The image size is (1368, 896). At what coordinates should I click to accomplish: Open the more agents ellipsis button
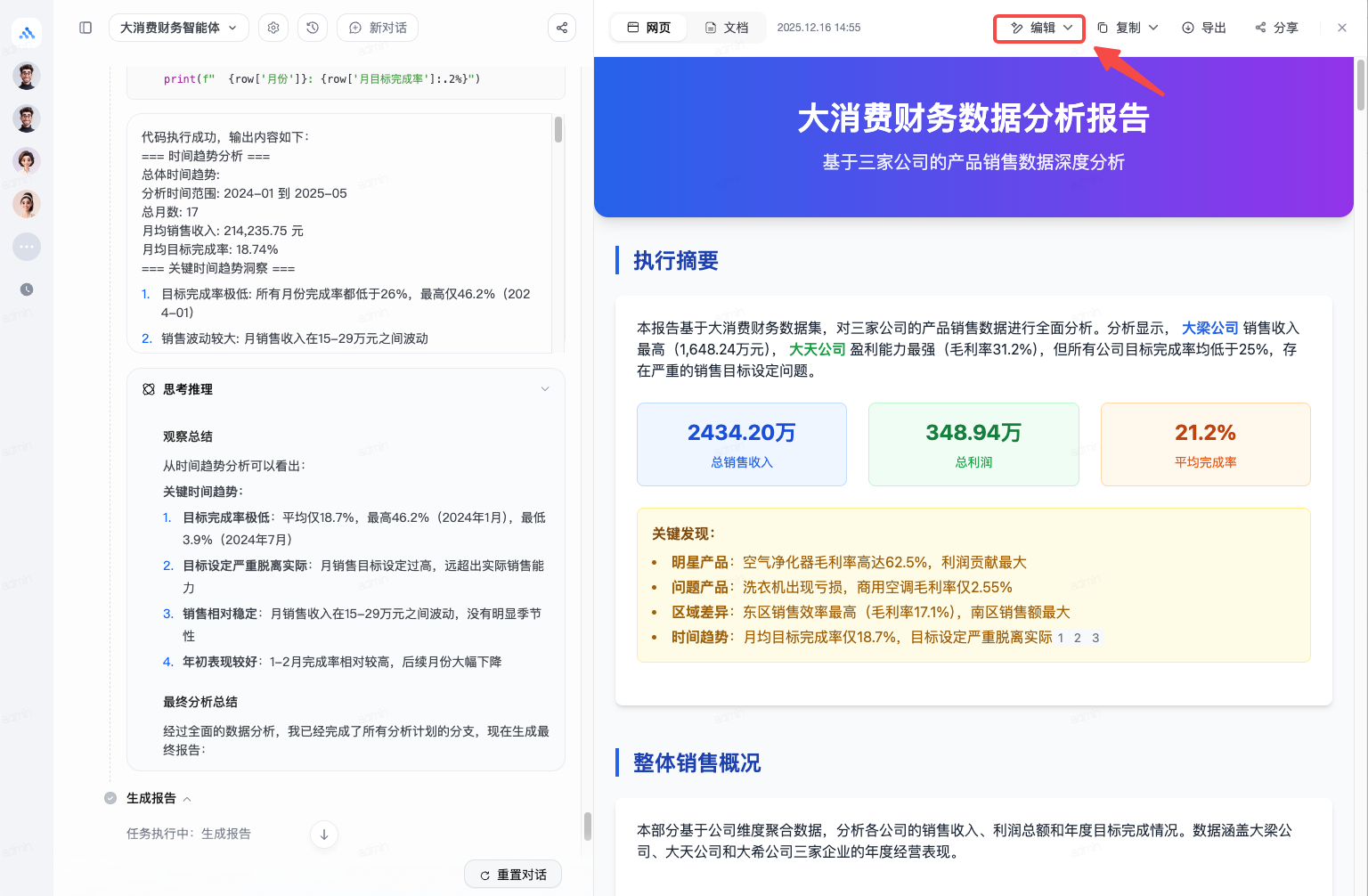coord(27,247)
